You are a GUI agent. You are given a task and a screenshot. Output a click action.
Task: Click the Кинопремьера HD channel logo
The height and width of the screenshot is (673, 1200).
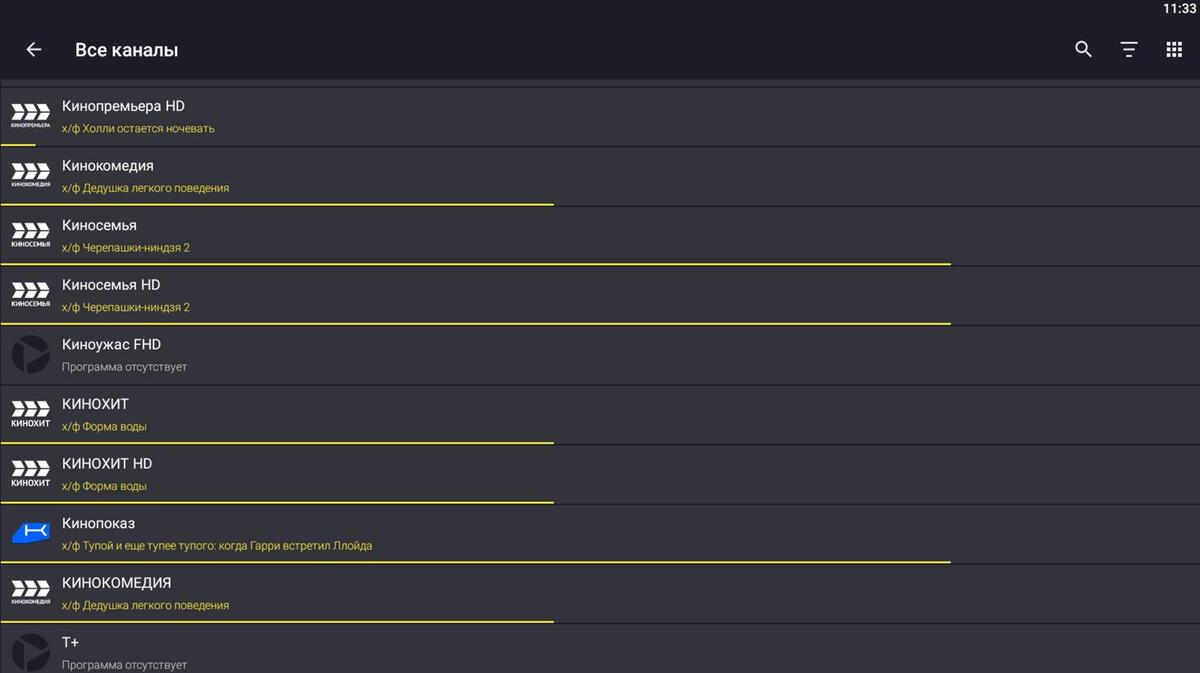[x=30, y=116]
